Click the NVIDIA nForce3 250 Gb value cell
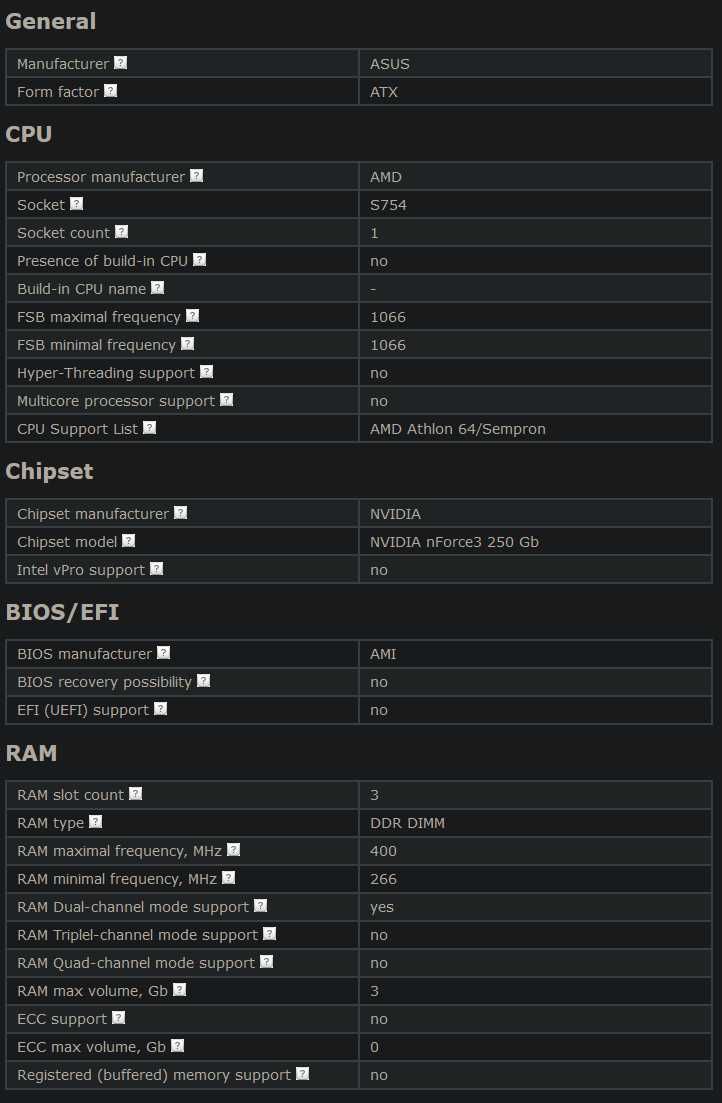722x1103 pixels. 536,542
